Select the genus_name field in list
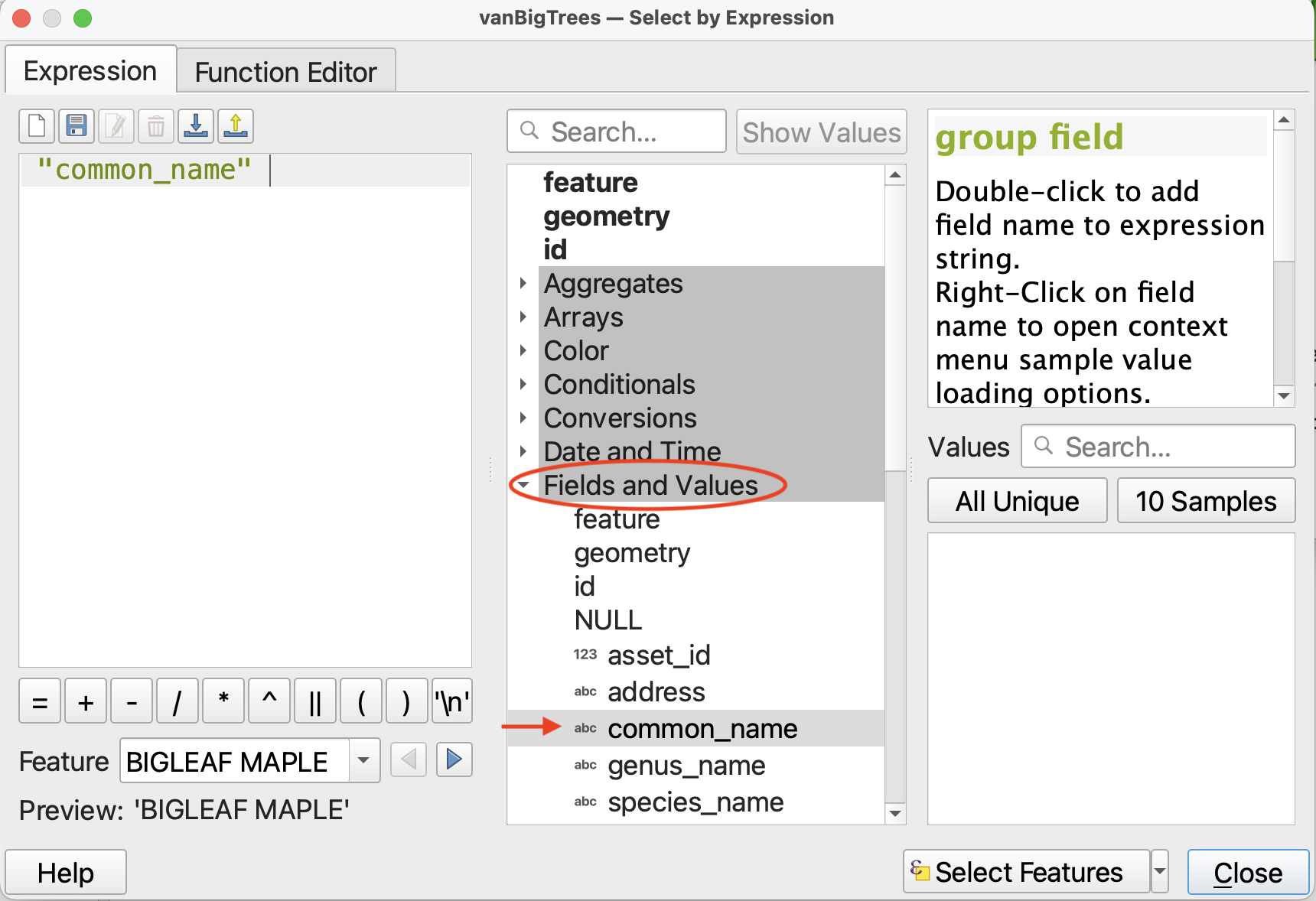This screenshot has width=1316, height=901. [686, 766]
